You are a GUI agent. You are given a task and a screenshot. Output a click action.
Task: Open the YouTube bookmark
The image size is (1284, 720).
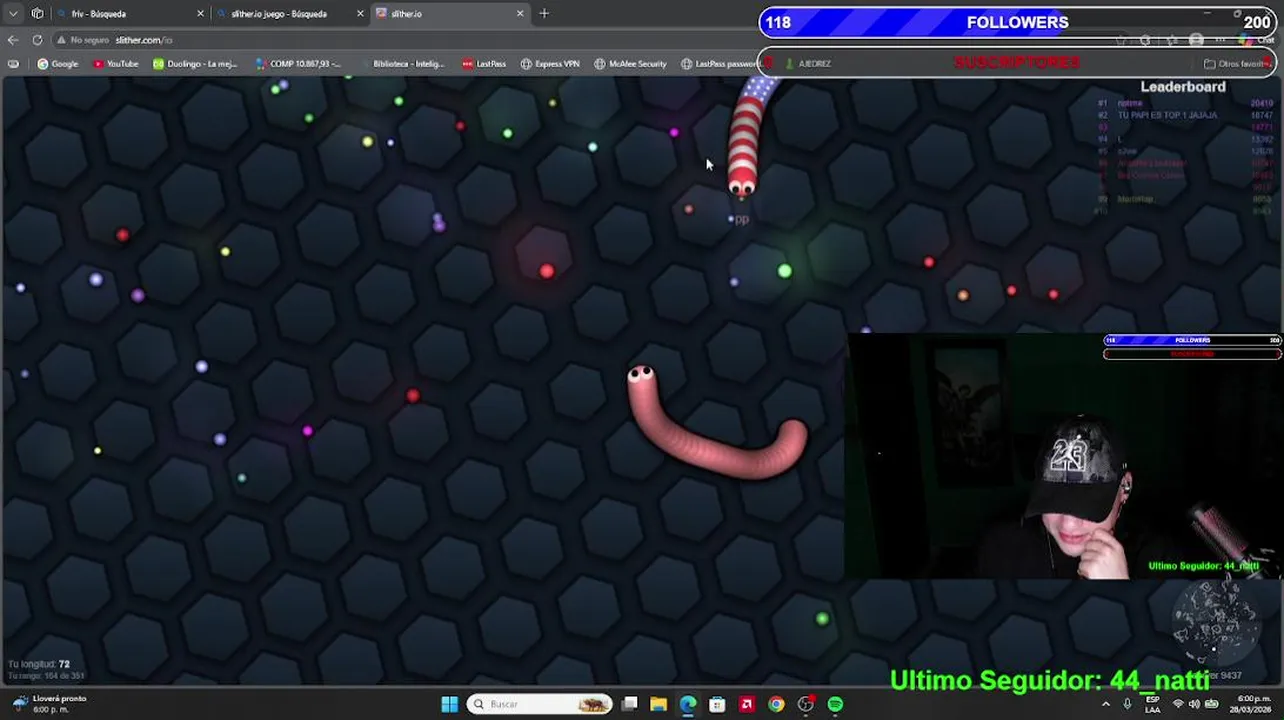pyautogui.click(x=115, y=64)
